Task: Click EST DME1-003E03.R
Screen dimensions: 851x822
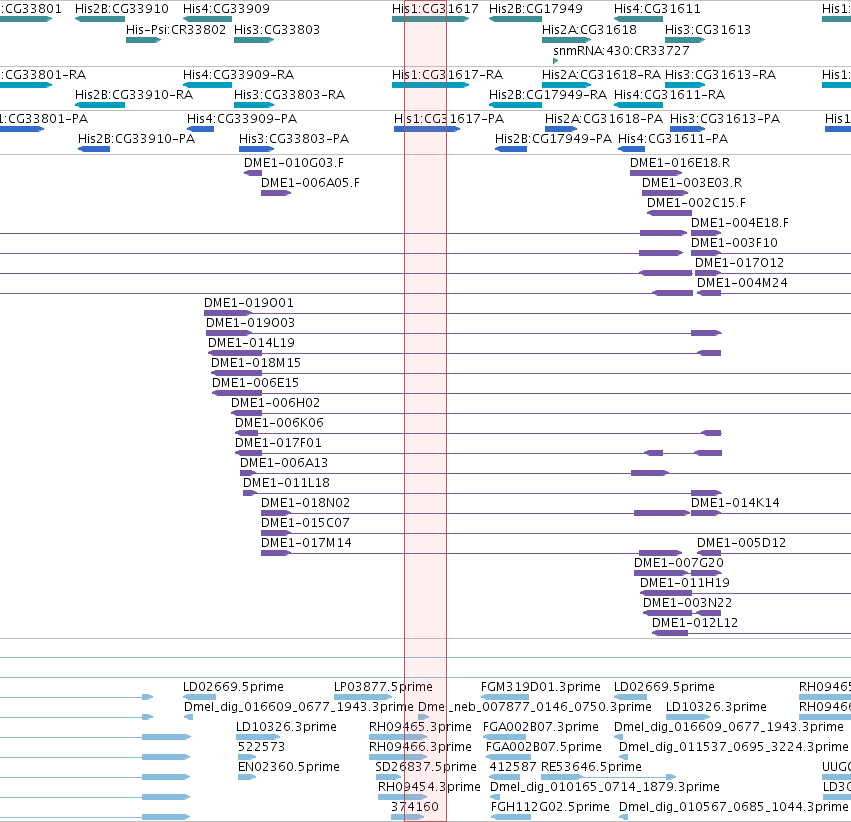Action: tap(665, 193)
